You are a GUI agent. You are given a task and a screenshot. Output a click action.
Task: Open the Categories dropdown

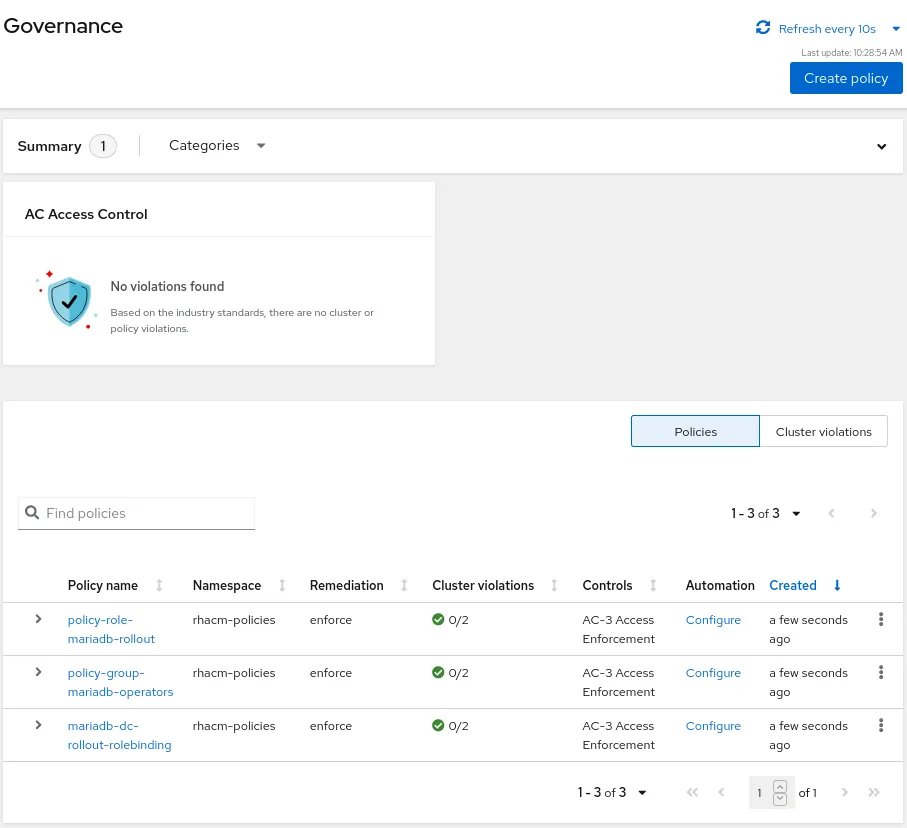click(x=217, y=146)
